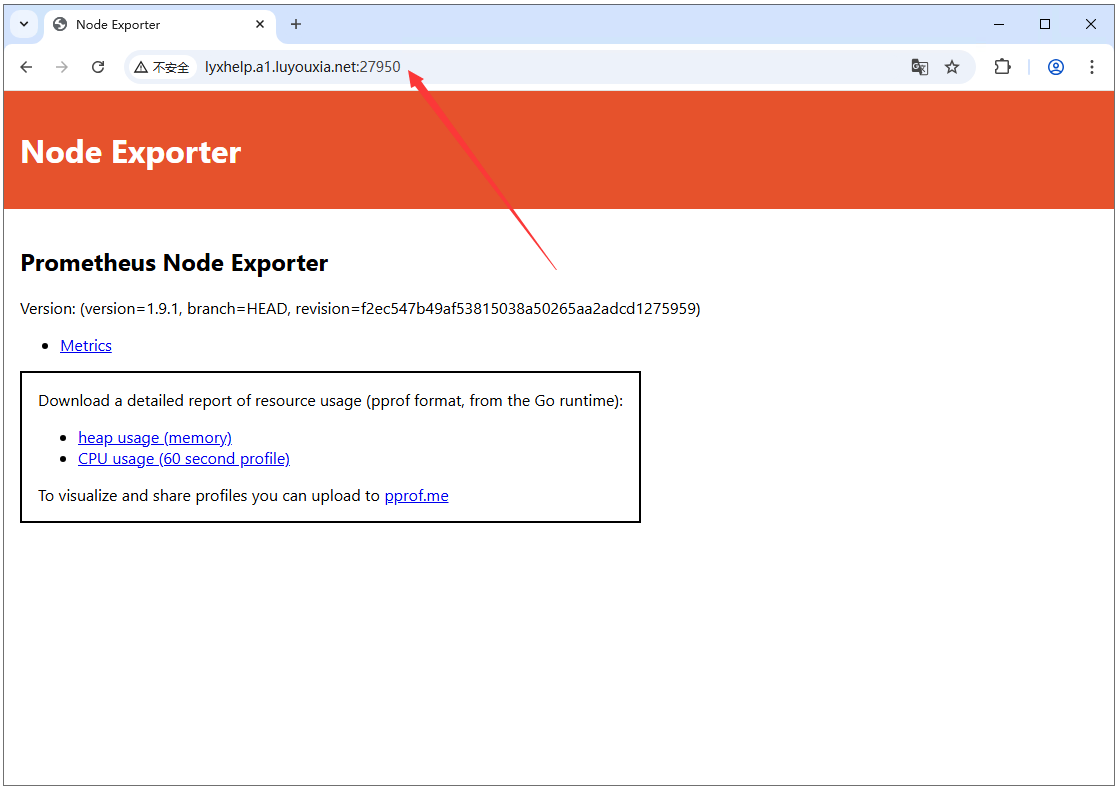Open the three-dot browser menu
This screenshot has height=789, width=1118.
click(x=1092, y=67)
